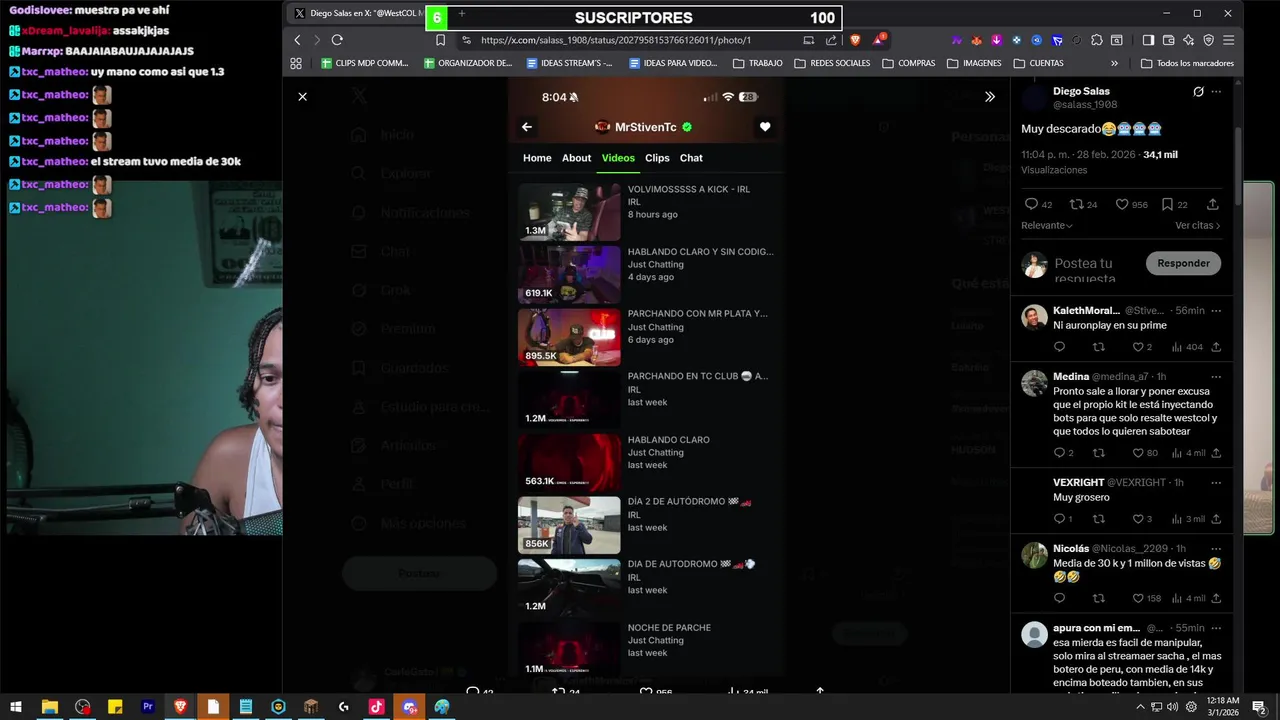Bookmark the main post (22 saves)
Image resolution: width=1280 pixels, height=720 pixels.
(1167, 204)
